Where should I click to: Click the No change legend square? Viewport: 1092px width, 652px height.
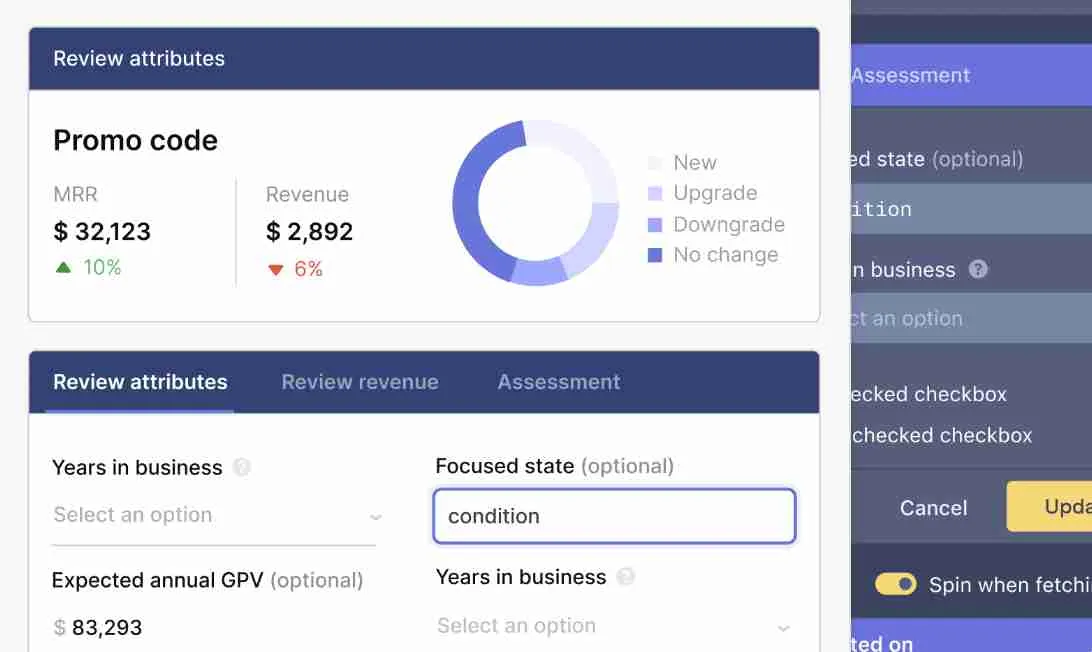point(655,255)
